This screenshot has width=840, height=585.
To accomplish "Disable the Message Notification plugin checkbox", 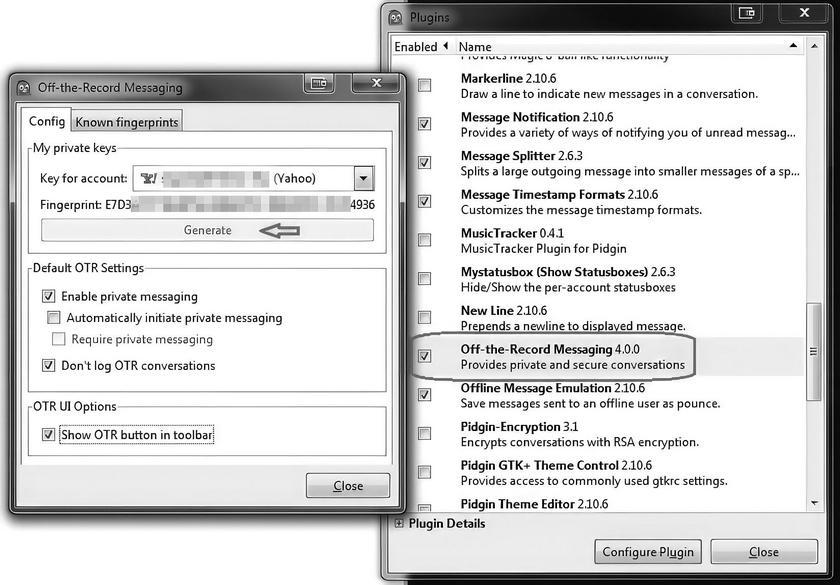I will pos(424,124).
